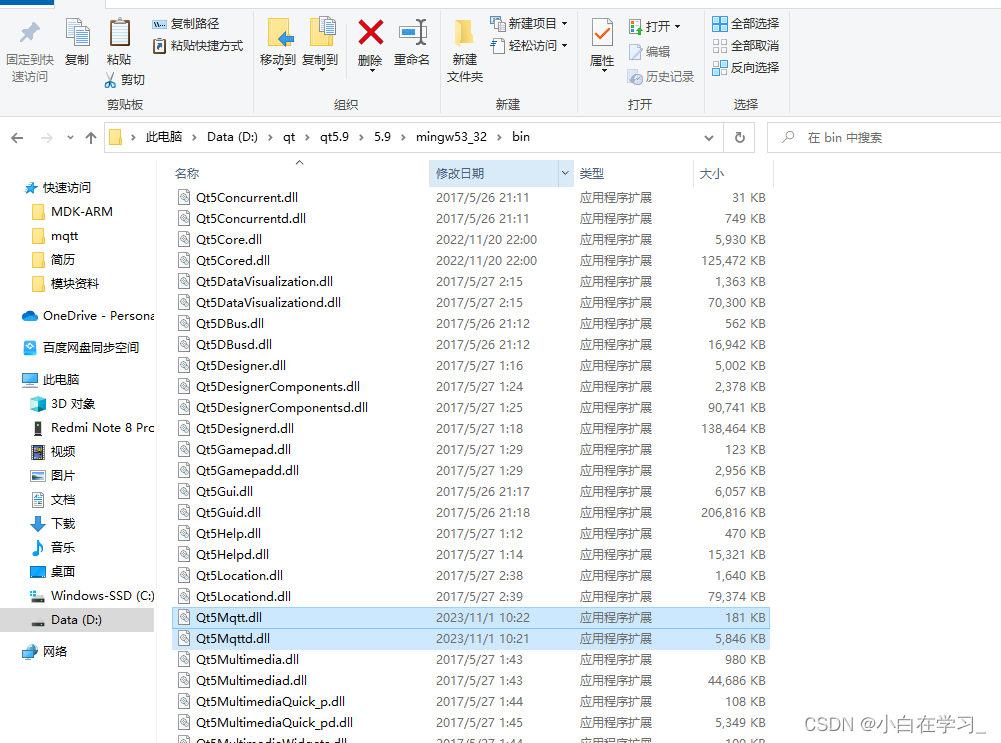Screen dimensions: 1001x743
Task: Sort by the Size (大小) column header
Action: coord(712,174)
